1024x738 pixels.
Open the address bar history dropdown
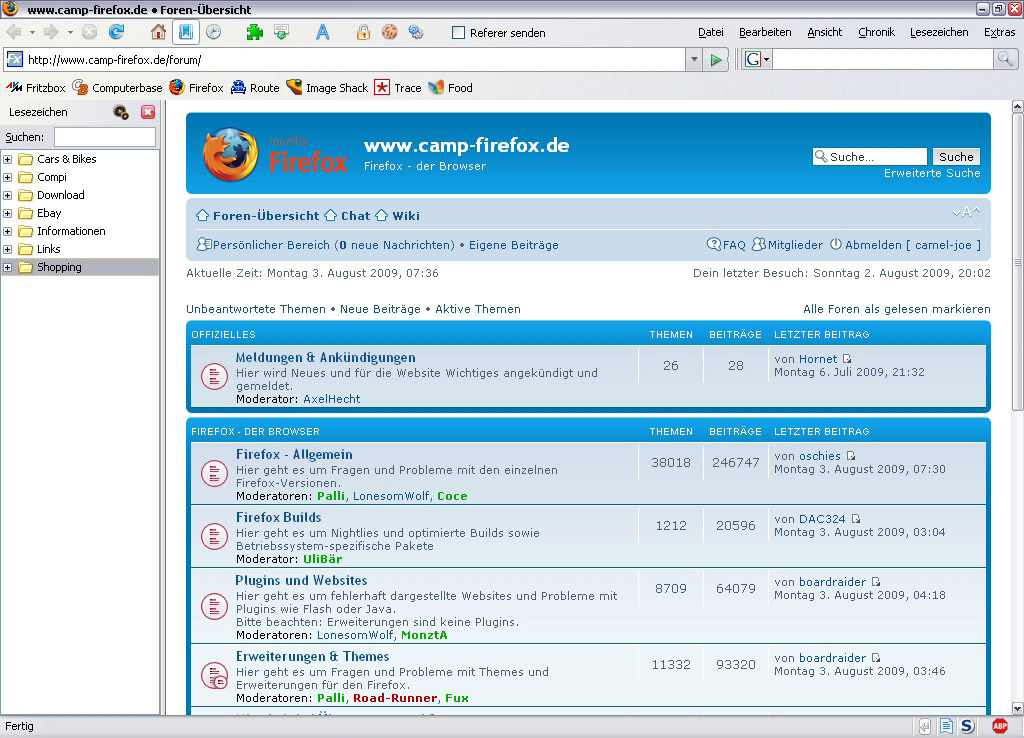(x=694, y=60)
